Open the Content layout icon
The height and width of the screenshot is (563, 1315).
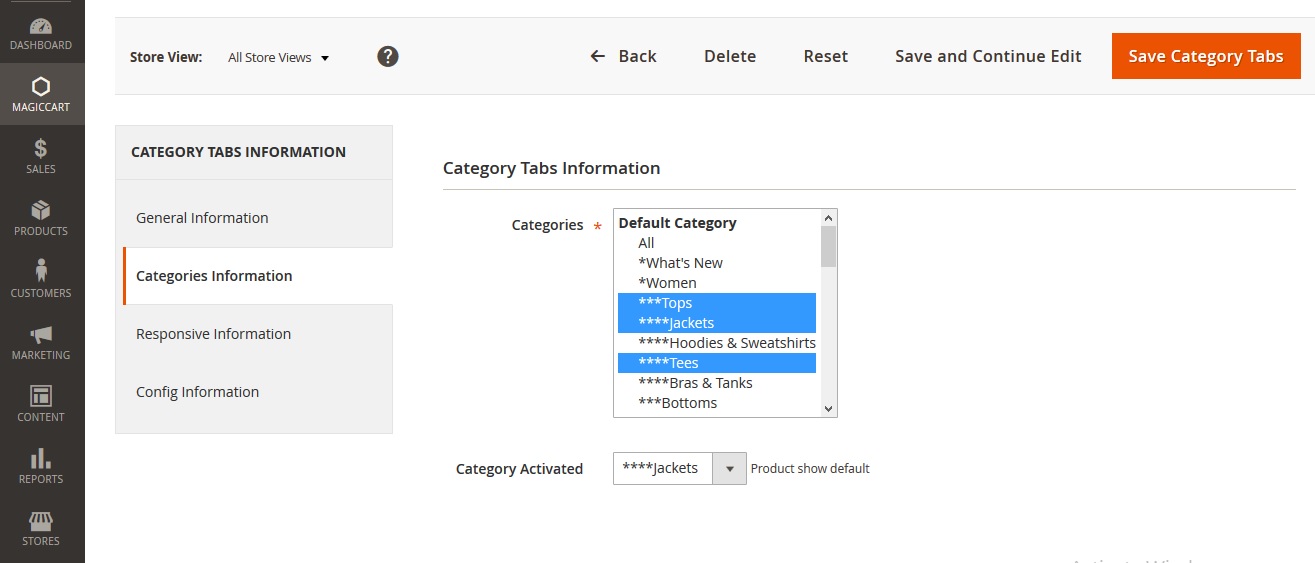pos(41,397)
